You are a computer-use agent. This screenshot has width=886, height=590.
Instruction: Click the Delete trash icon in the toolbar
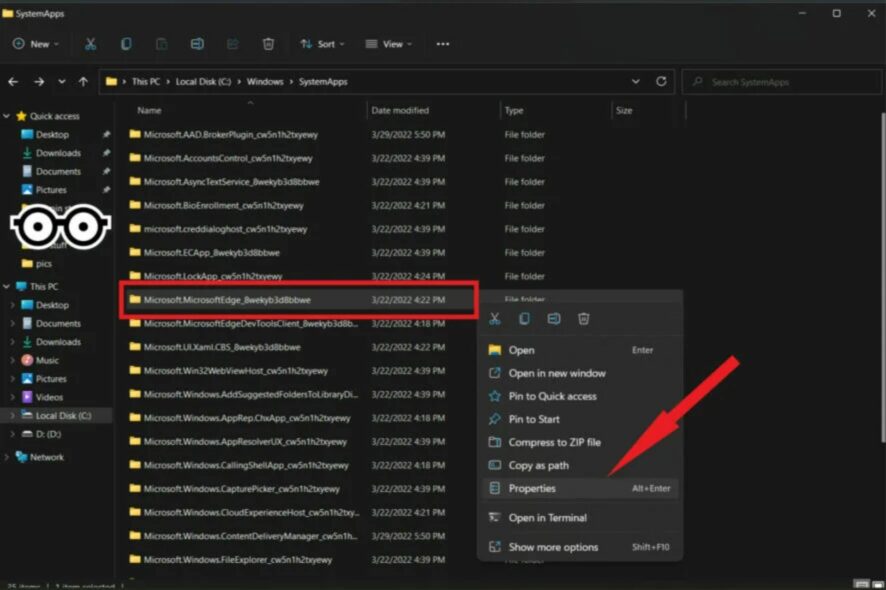[x=268, y=44]
